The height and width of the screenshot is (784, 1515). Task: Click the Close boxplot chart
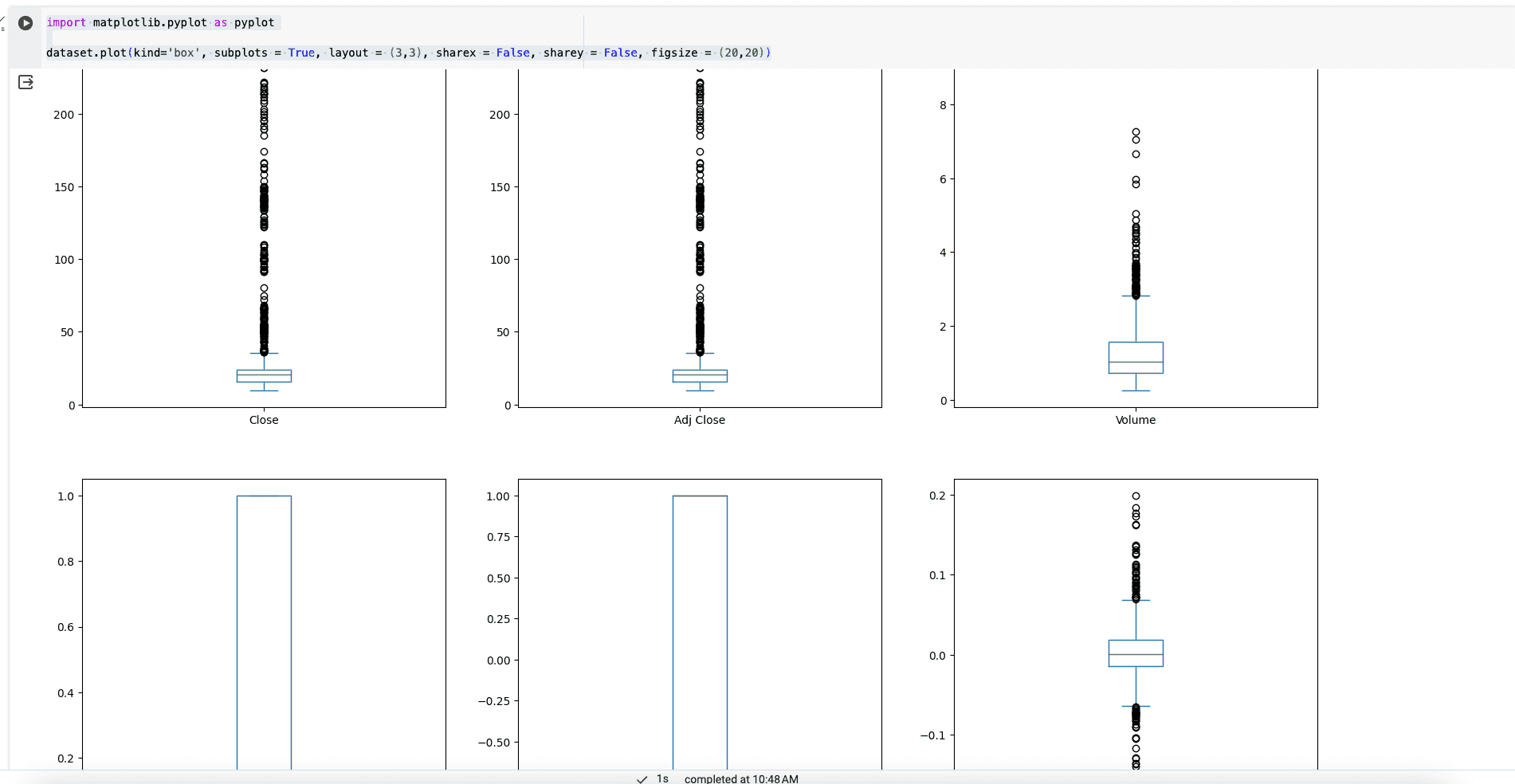pos(264,238)
